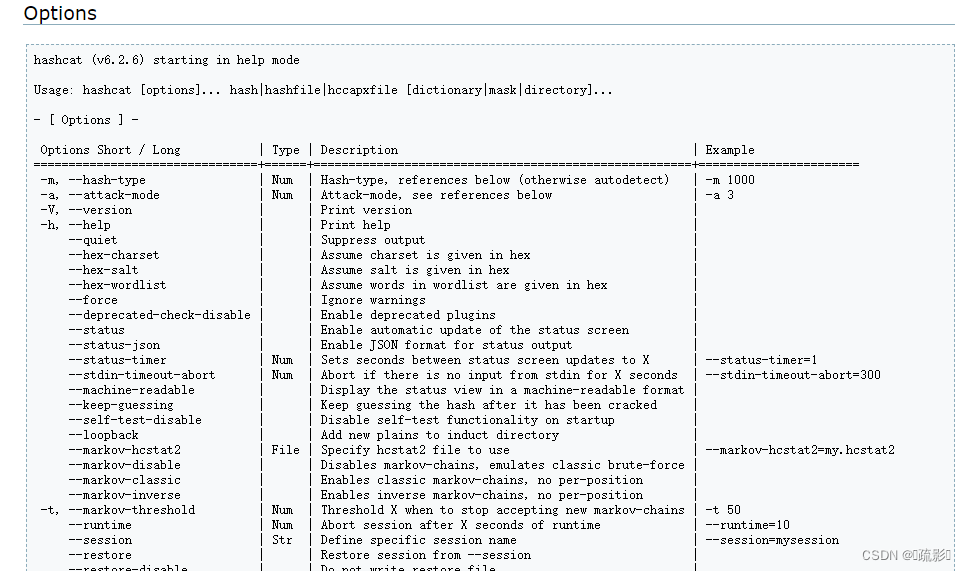The width and height of the screenshot is (966, 571).
Task: Click the '-h, --help' option
Action: [x=76, y=225]
